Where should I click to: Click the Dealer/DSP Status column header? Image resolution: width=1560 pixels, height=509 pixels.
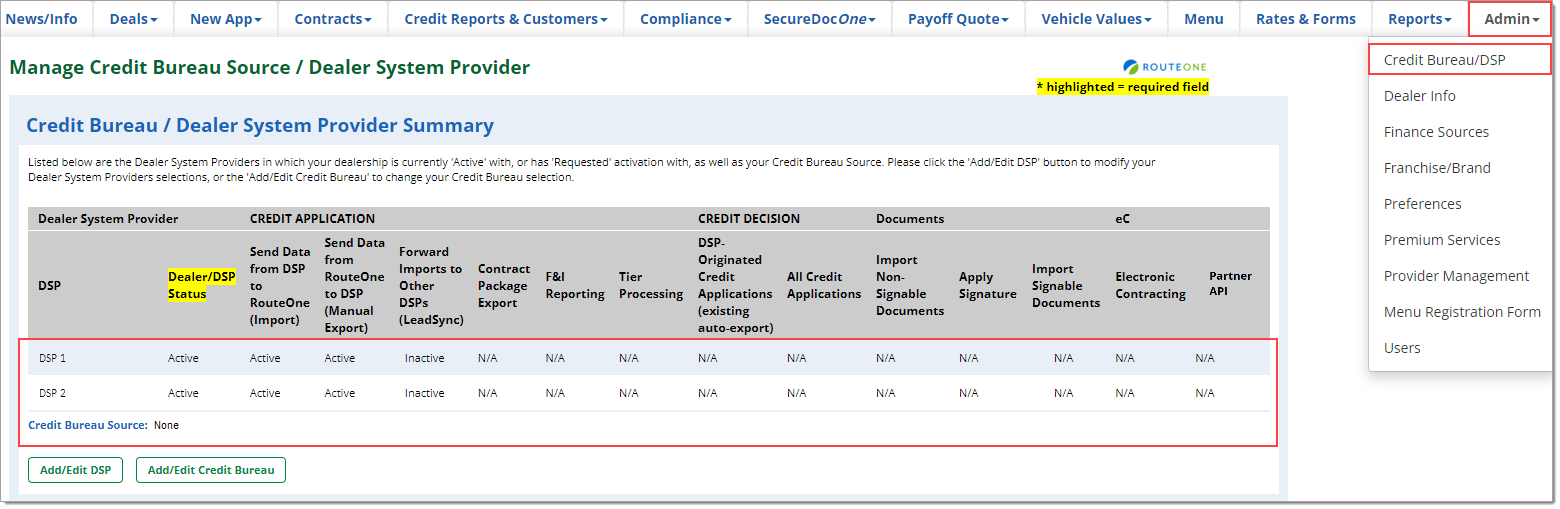(x=201, y=285)
